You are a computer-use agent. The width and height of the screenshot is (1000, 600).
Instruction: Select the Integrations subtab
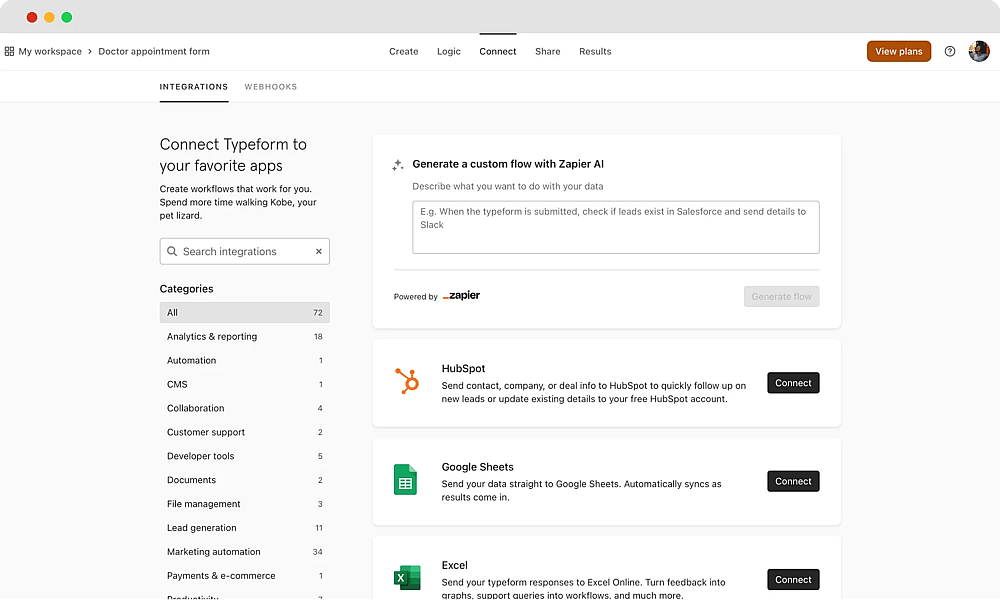pyautogui.click(x=193, y=87)
